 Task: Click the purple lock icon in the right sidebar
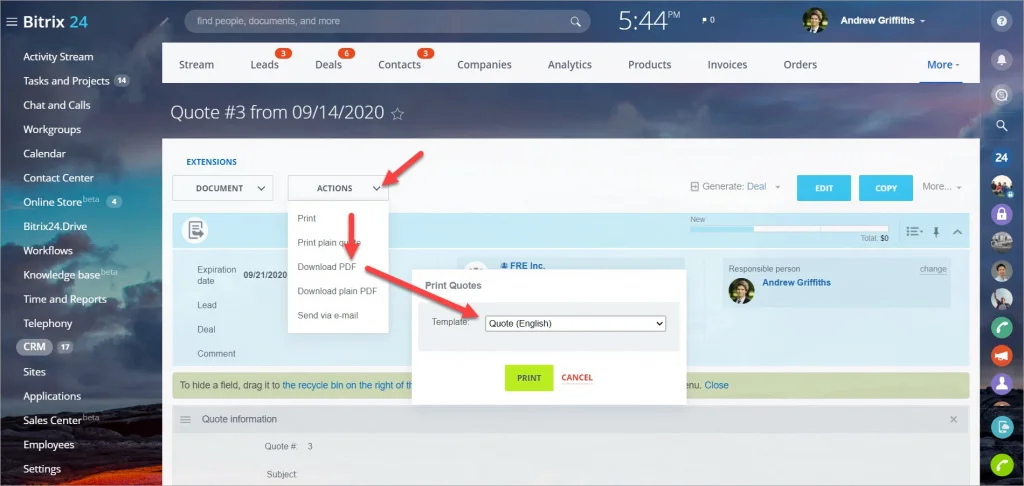click(1001, 214)
